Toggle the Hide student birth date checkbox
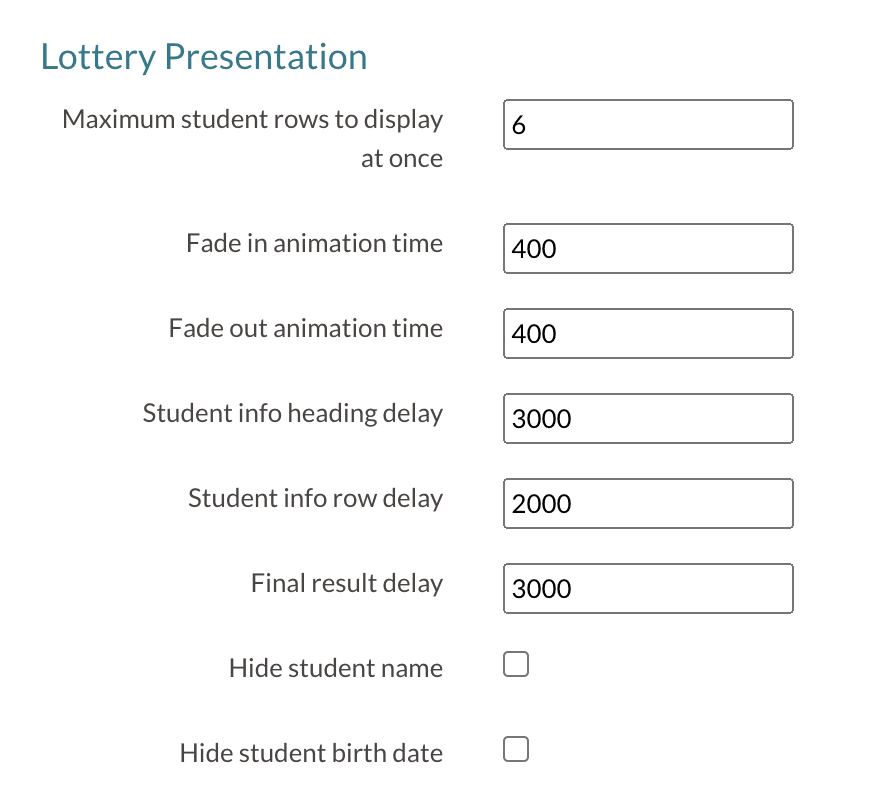This screenshot has height=796, width=890. 516,750
